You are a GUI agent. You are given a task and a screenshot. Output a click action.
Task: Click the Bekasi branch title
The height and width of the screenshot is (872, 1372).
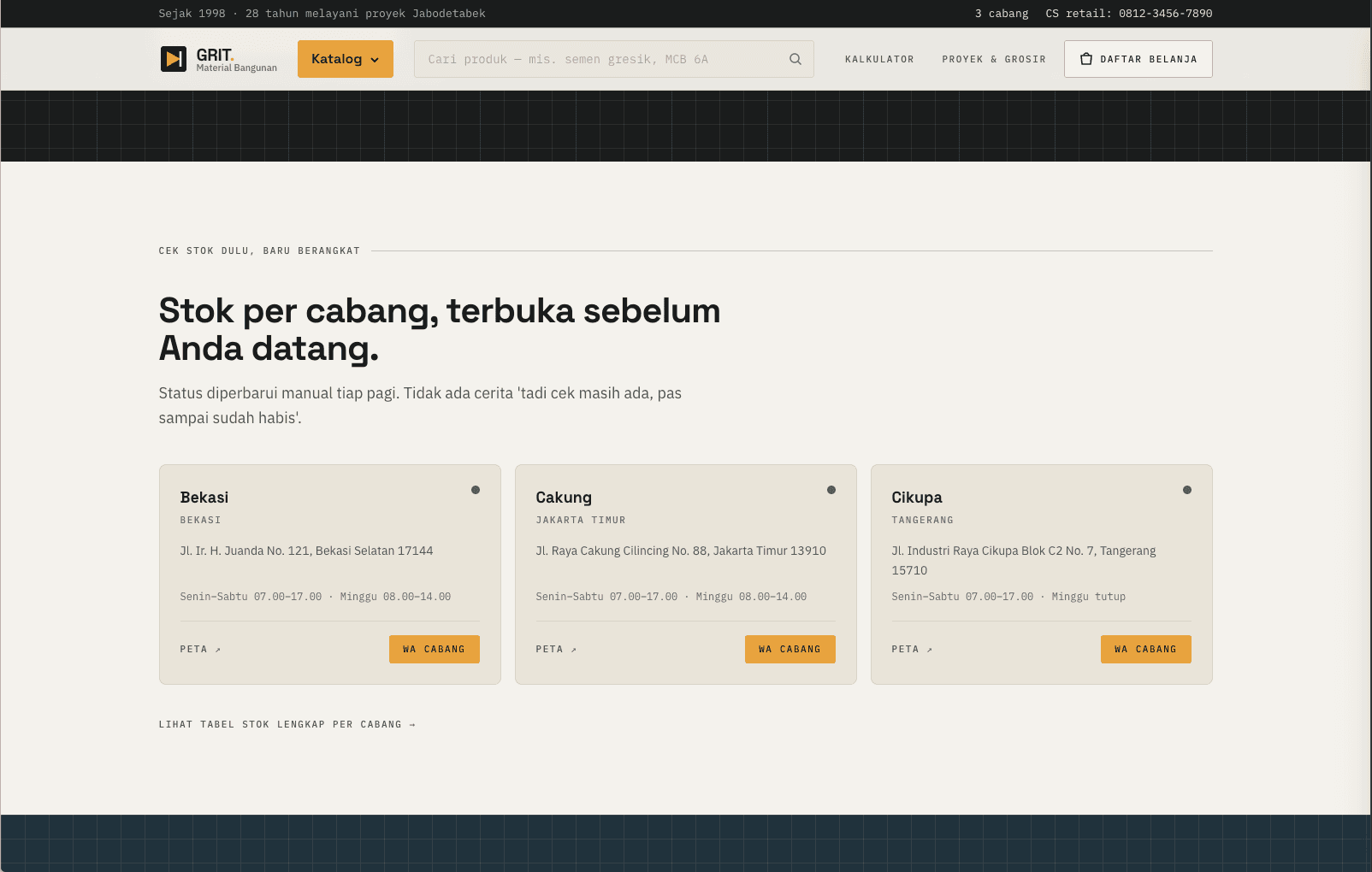click(204, 498)
